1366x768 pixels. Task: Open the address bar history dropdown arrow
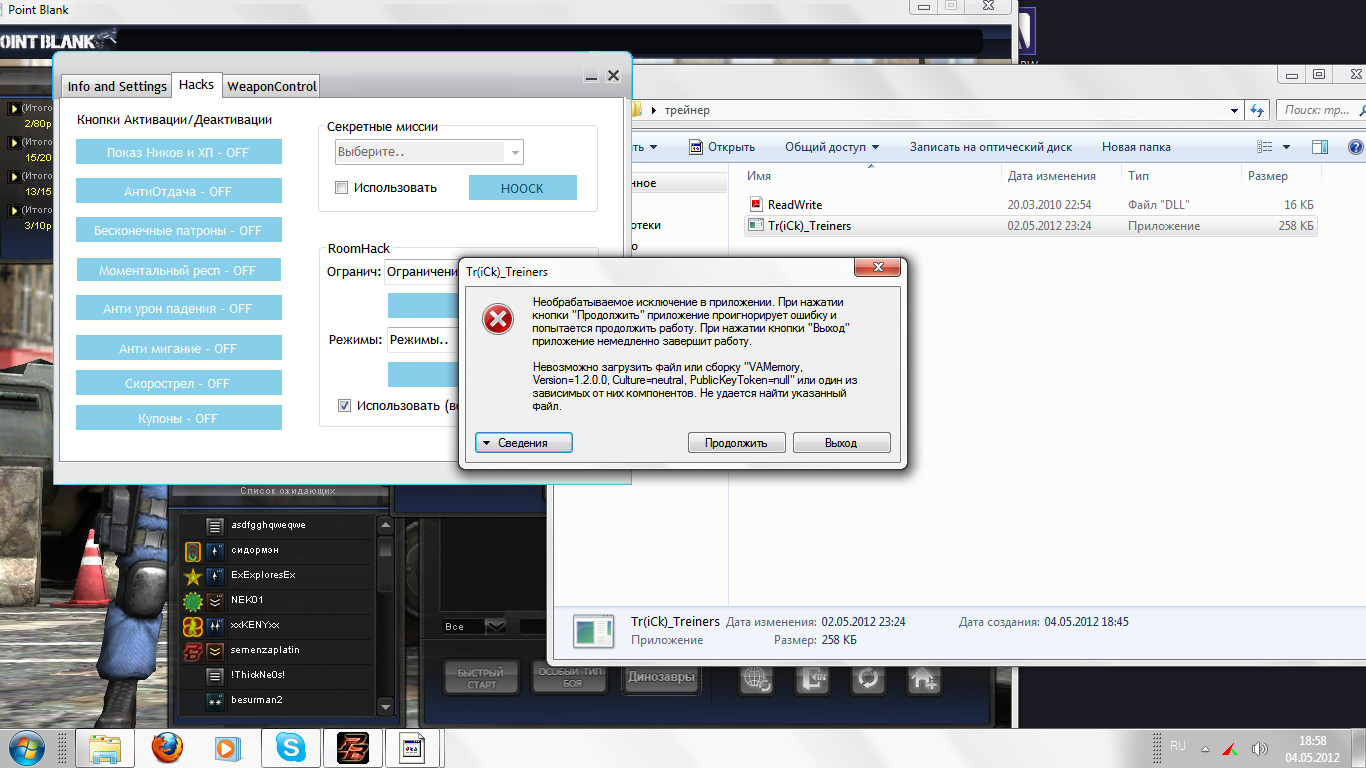click(1234, 110)
